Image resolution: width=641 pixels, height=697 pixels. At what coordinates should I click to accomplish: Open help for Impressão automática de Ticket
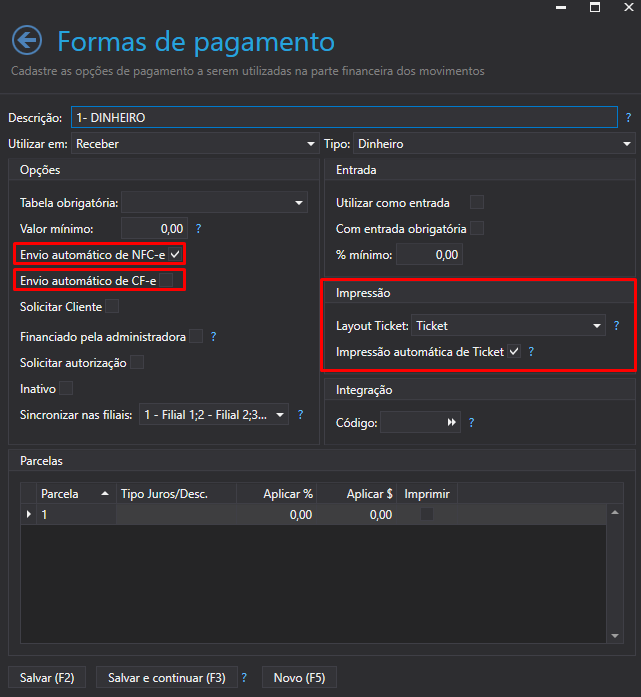click(531, 352)
